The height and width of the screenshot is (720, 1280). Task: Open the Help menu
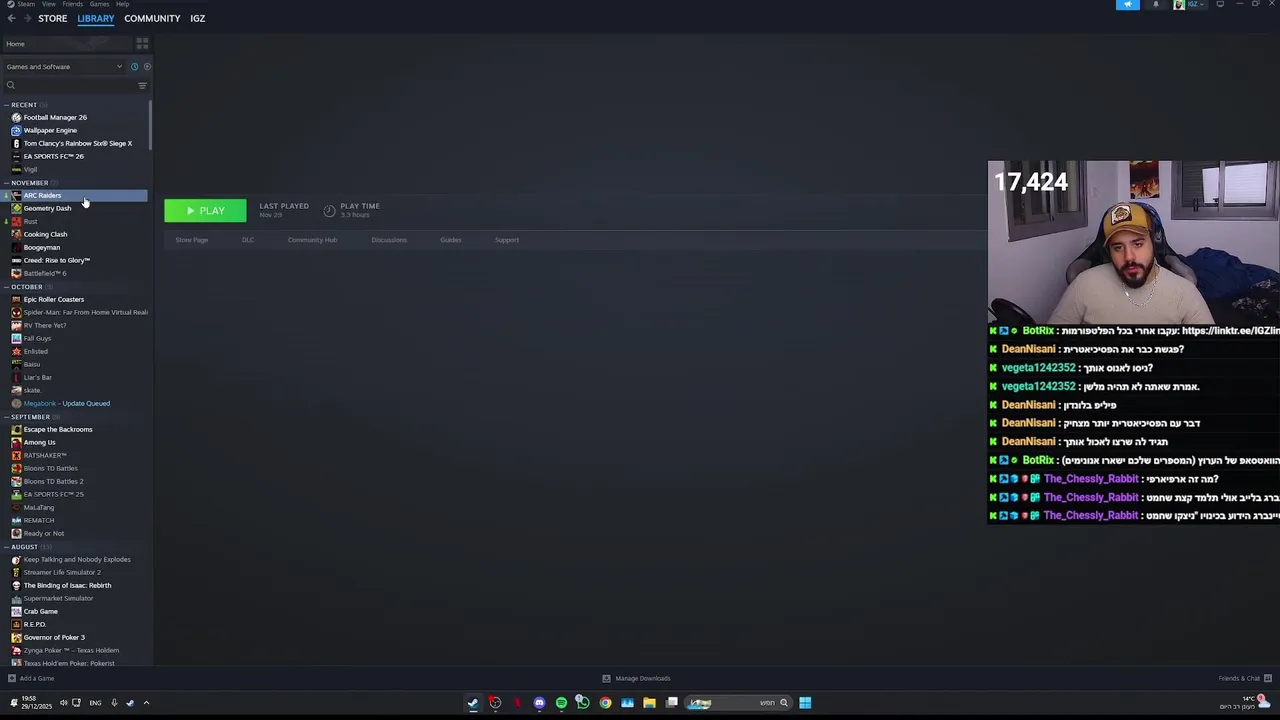pos(122,4)
